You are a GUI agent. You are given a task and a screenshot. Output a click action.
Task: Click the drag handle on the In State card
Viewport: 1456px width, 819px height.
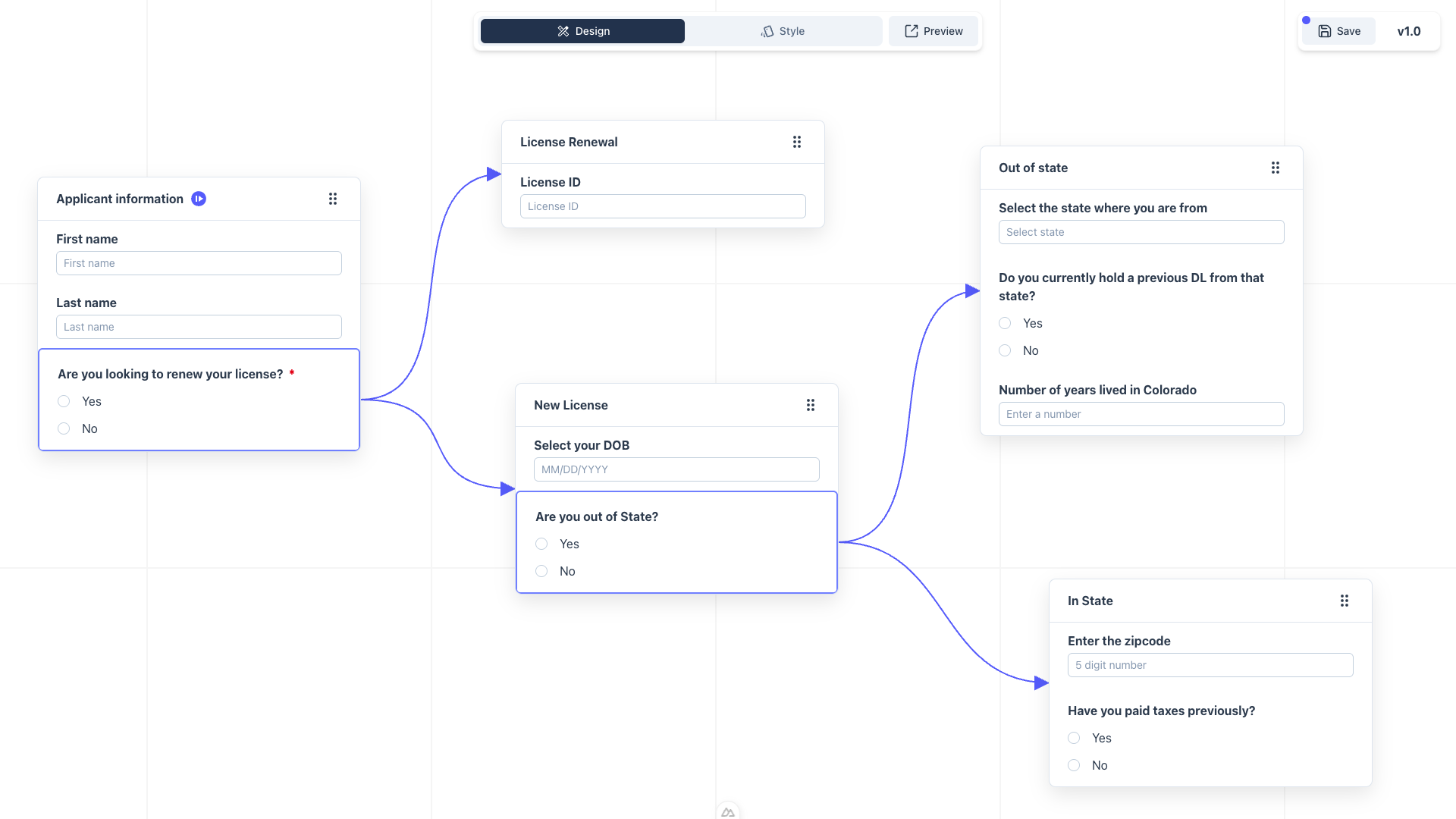pyautogui.click(x=1345, y=601)
